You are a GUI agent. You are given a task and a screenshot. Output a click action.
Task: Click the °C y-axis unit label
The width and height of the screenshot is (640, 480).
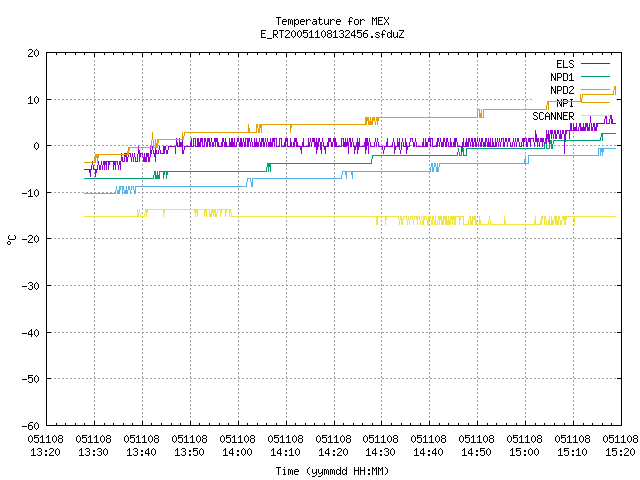tap(11, 240)
